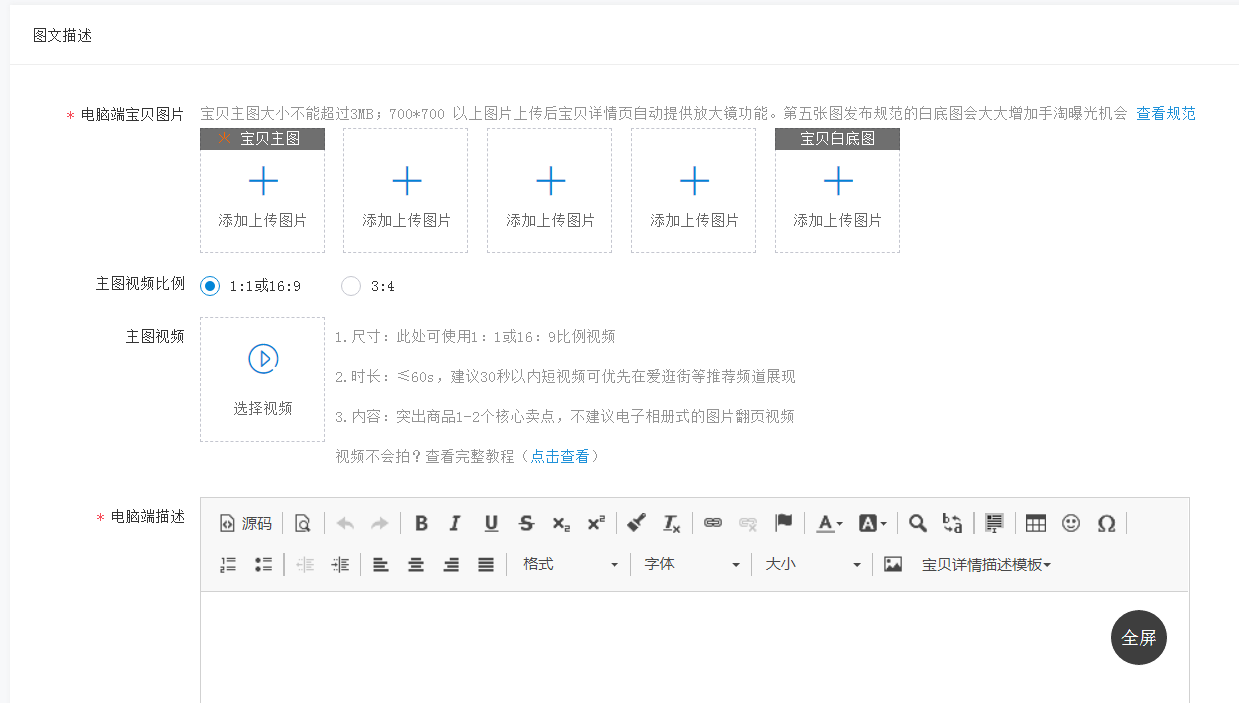This screenshot has width=1239, height=703.
Task: Toggle italic formatting
Action: (x=455, y=523)
